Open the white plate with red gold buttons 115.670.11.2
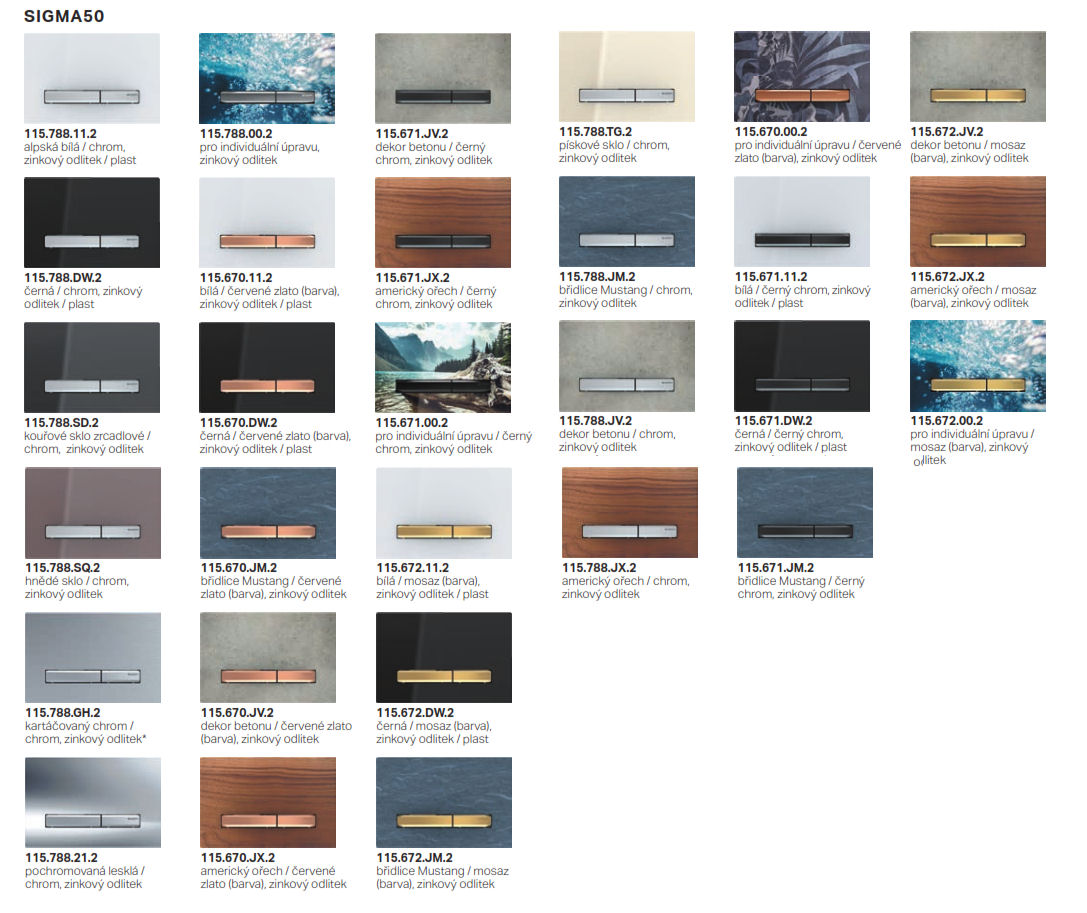 (267, 222)
